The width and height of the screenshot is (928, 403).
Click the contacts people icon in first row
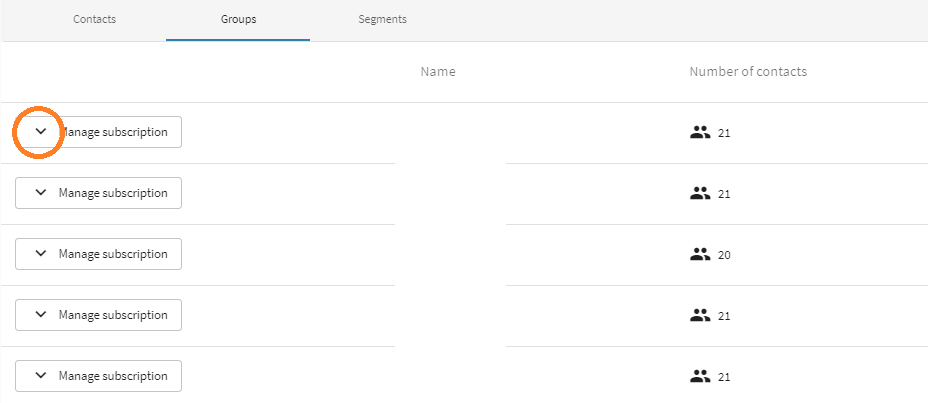tap(700, 132)
